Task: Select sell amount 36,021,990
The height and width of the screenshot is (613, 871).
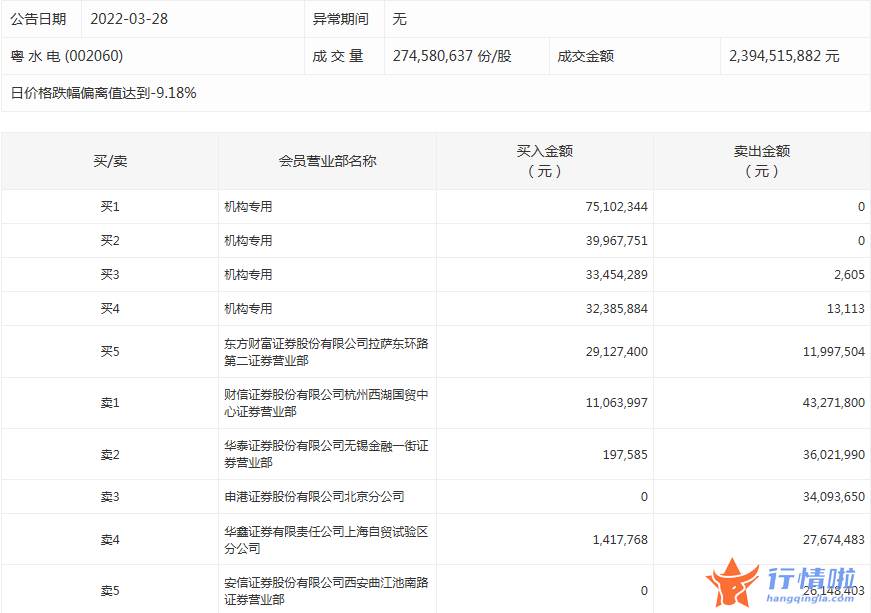Action: [x=834, y=455]
